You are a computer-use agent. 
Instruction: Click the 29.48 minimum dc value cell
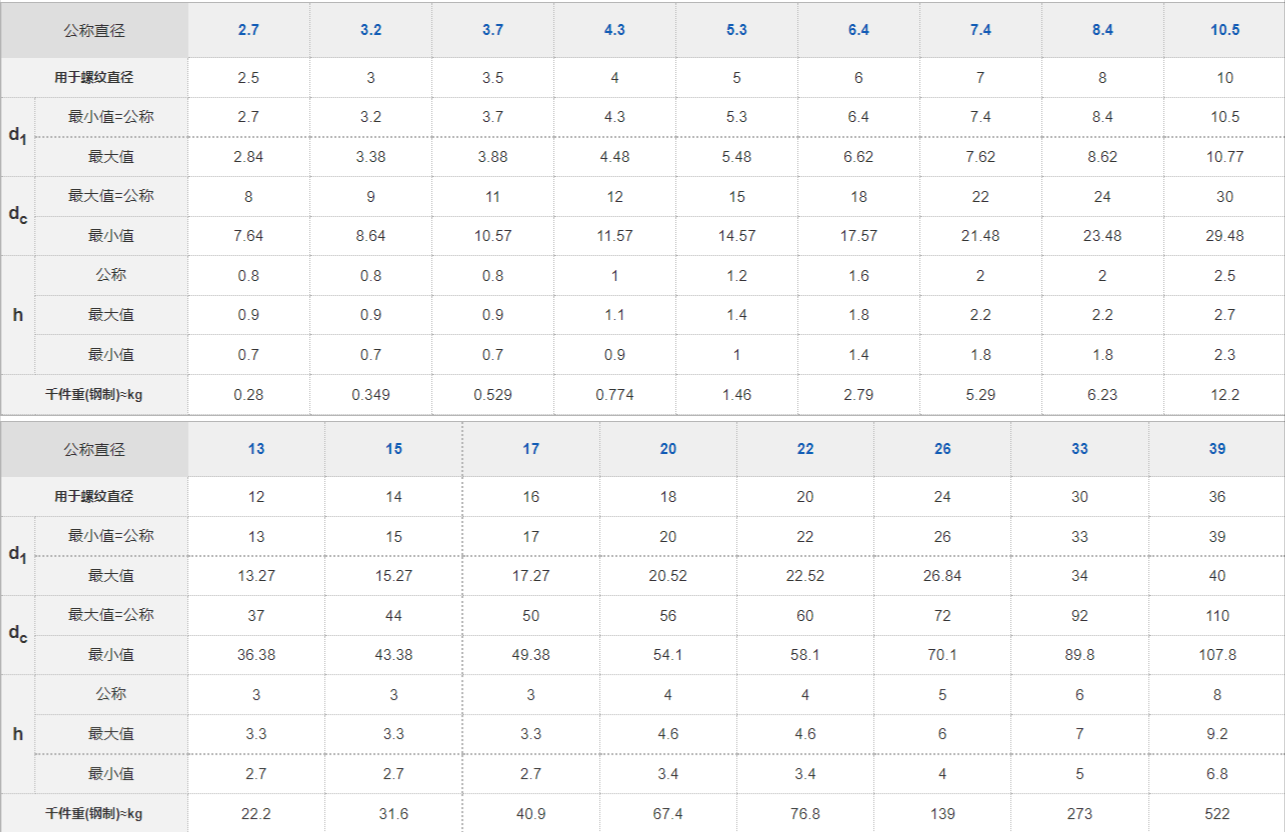click(x=1225, y=236)
